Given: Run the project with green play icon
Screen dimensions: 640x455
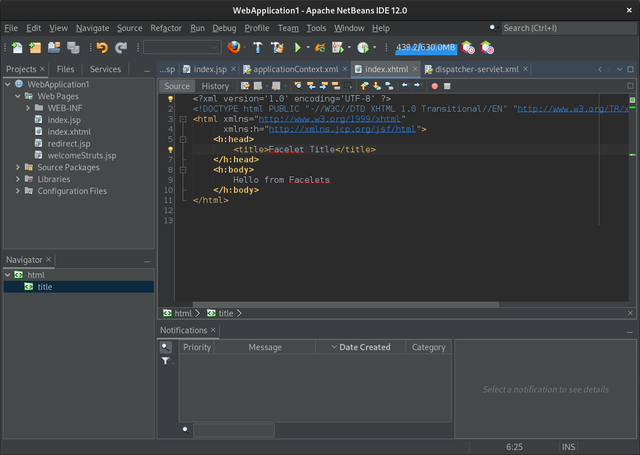Looking at the screenshot, I should (x=297, y=47).
